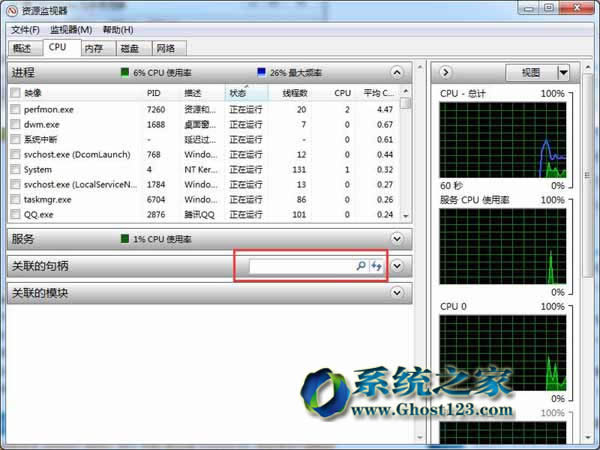This screenshot has width=600, height=450.
Task: Open the 文件(F) menu
Action: point(25,30)
